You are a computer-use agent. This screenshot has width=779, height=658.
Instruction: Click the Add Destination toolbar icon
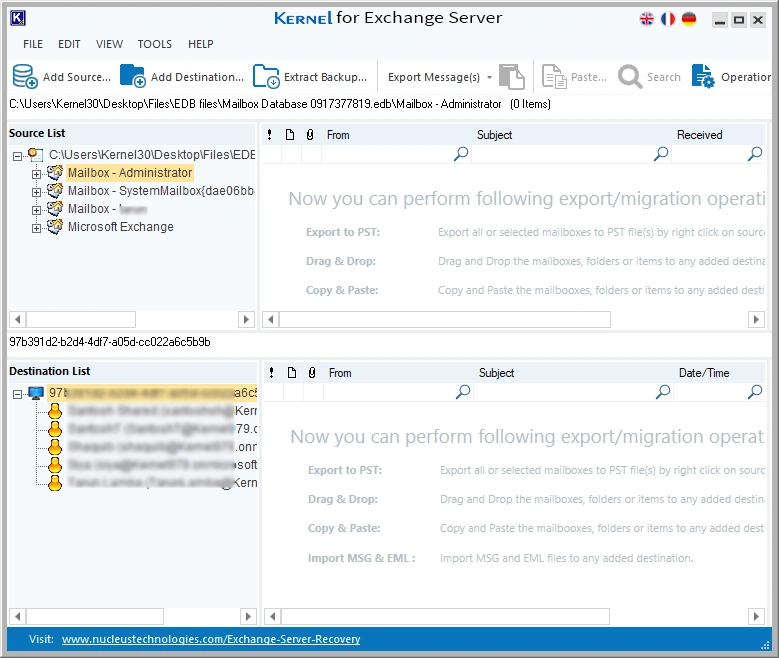[x=132, y=76]
